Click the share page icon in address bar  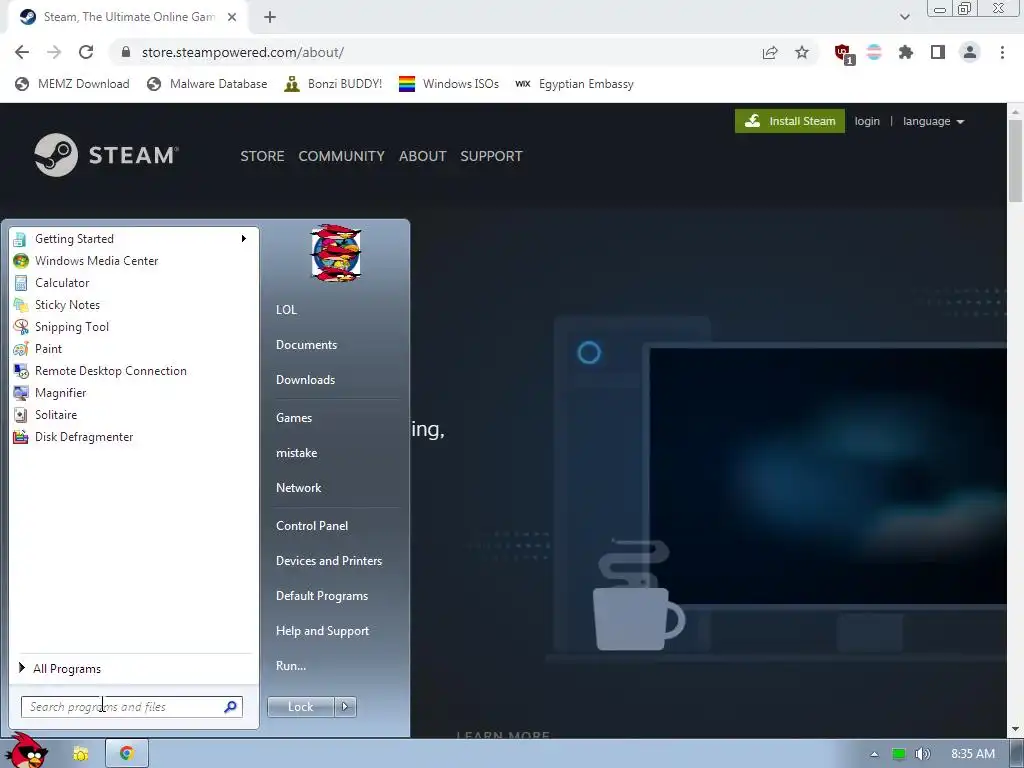(x=770, y=53)
